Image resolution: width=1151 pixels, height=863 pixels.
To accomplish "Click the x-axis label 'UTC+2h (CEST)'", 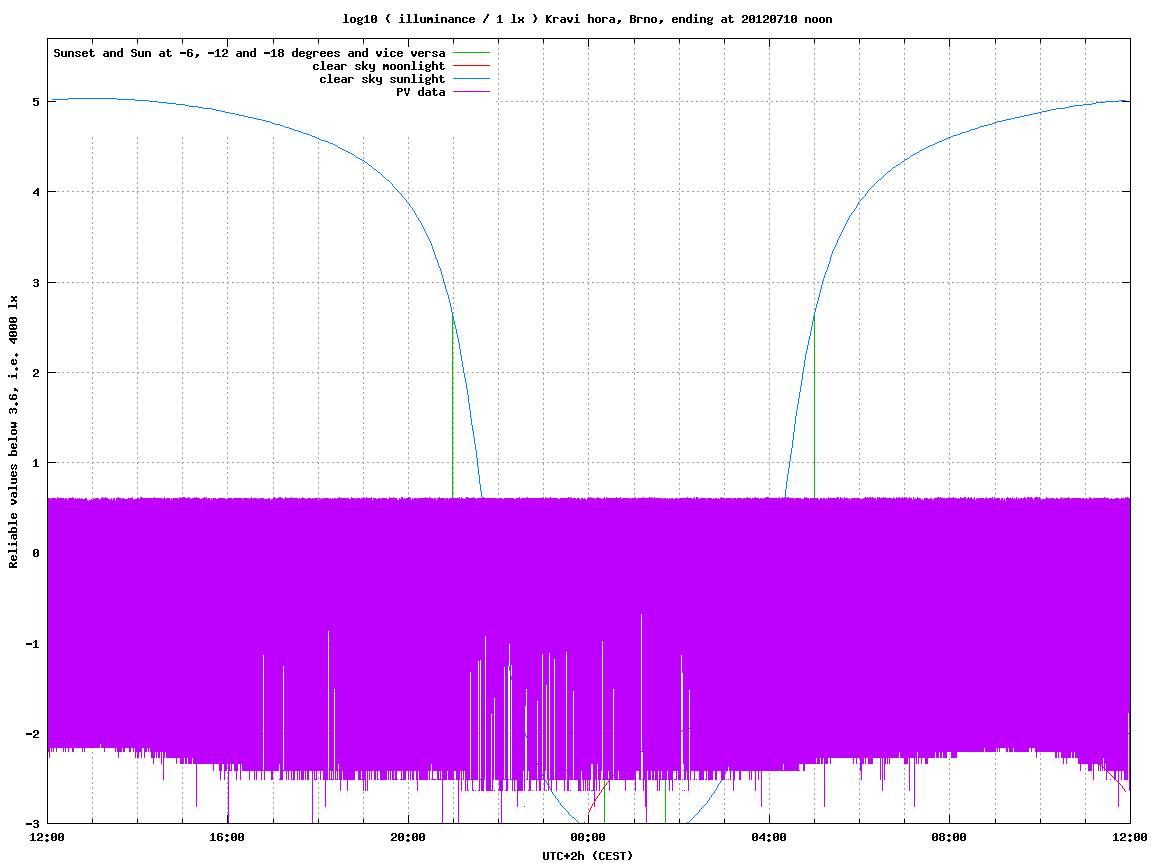I will click(587, 856).
